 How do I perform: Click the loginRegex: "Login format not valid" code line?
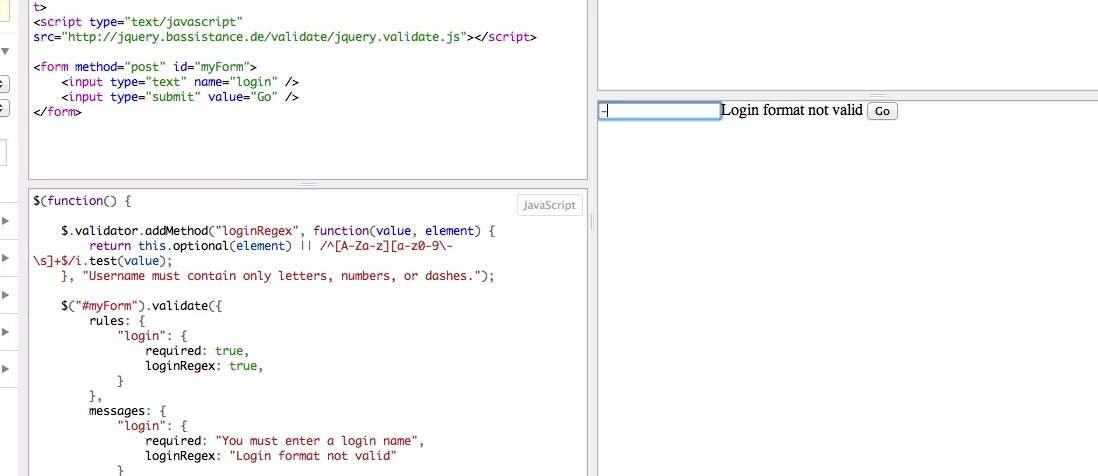pyautogui.click(x=271, y=456)
